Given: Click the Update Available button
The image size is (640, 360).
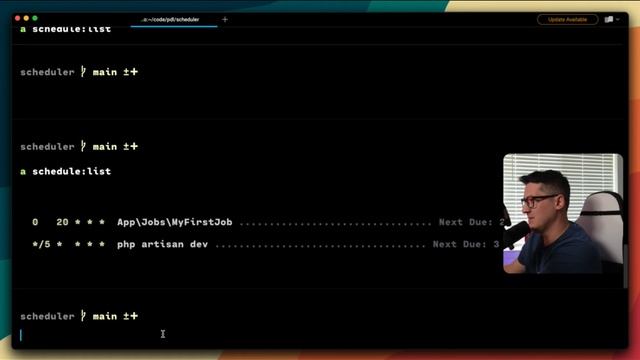Looking at the screenshot, I should [567, 20].
